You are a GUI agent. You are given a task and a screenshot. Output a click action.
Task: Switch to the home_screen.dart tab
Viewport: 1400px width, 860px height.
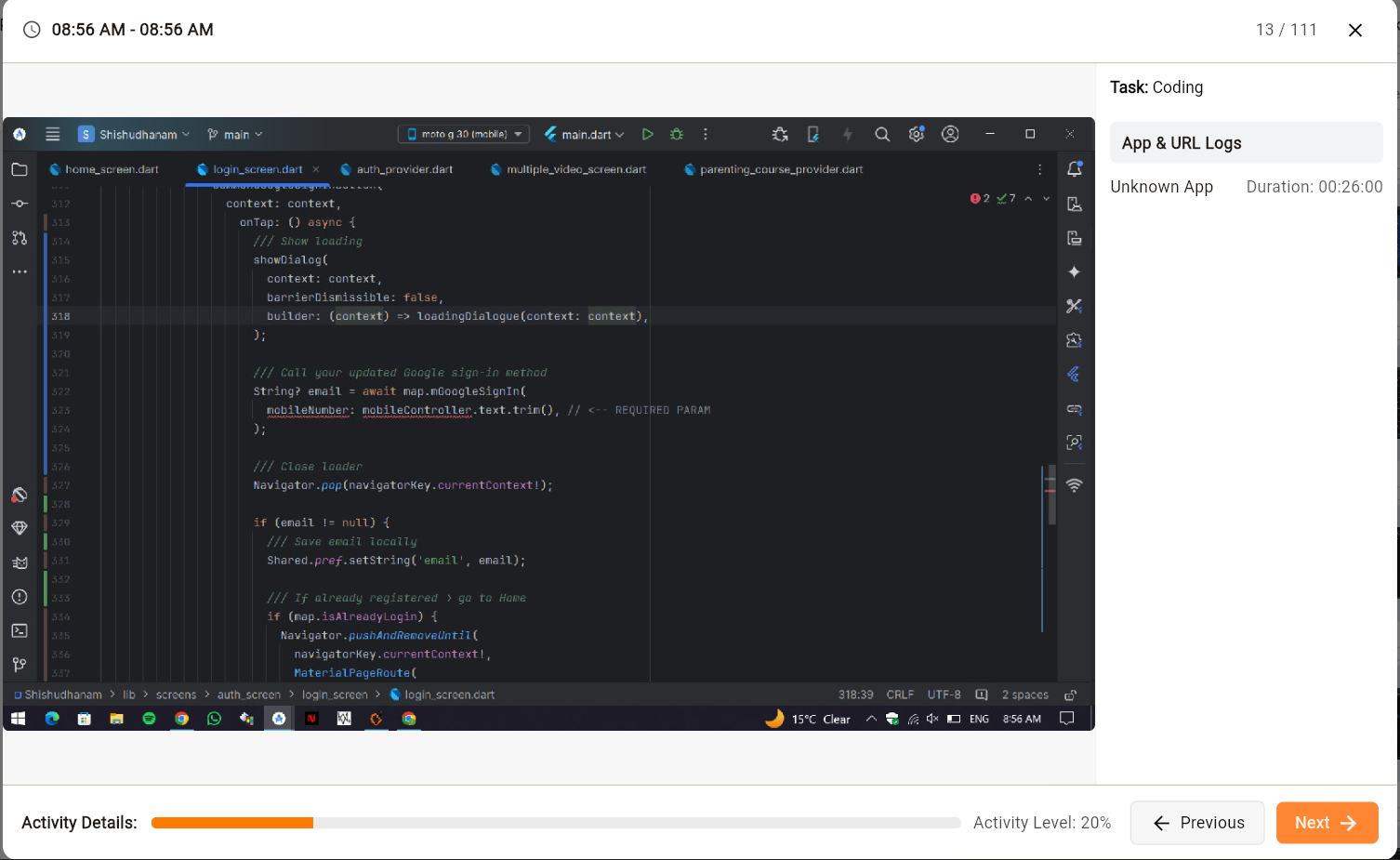point(111,169)
